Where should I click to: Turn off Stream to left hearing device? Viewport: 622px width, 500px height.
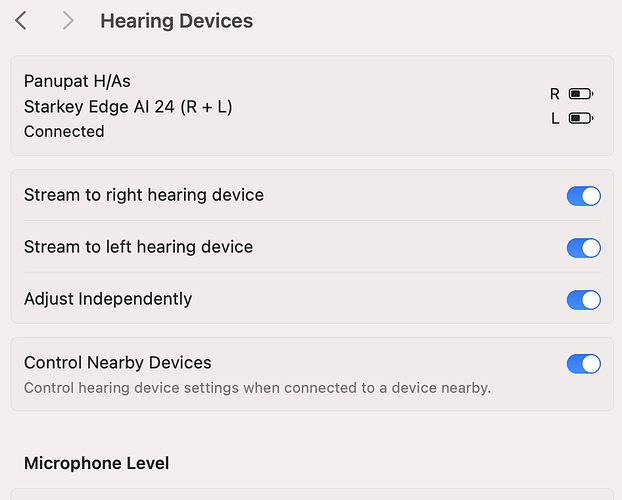pyautogui.click(x=584, y=248)
